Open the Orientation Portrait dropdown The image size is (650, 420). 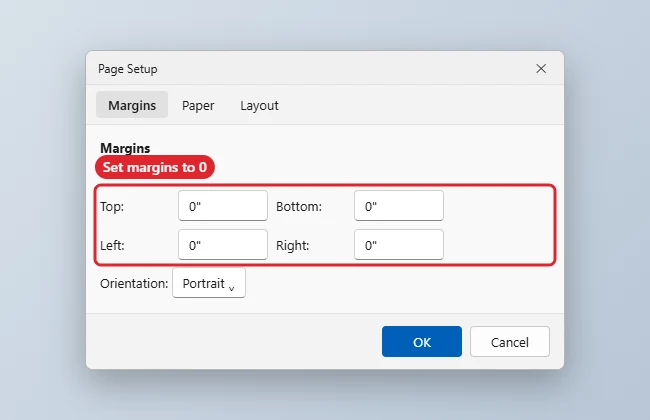(209, 283)
